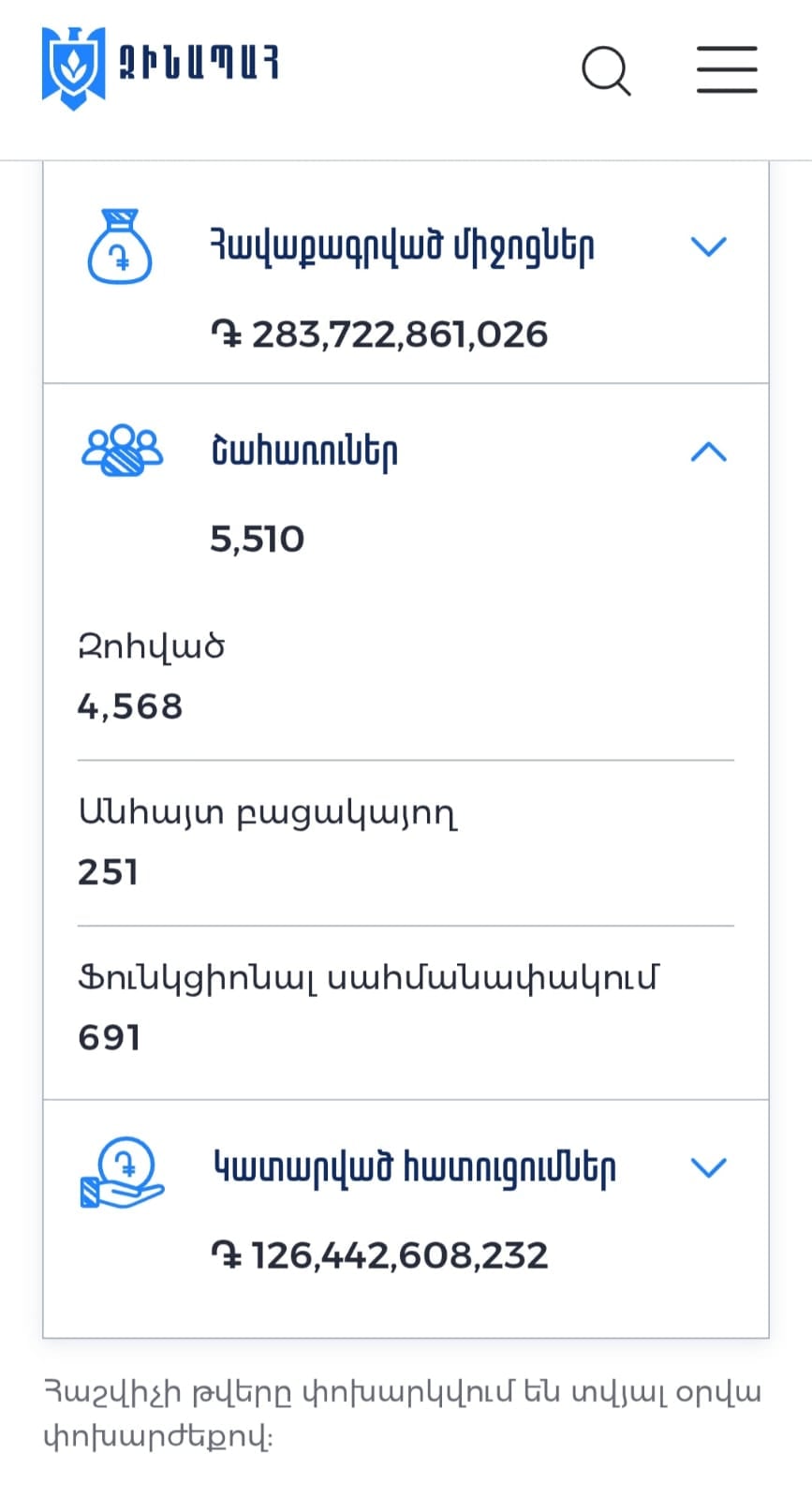812x1499 pixels.
Task: Click the hand holding coin compensations icon
Action: (122, 1171)
